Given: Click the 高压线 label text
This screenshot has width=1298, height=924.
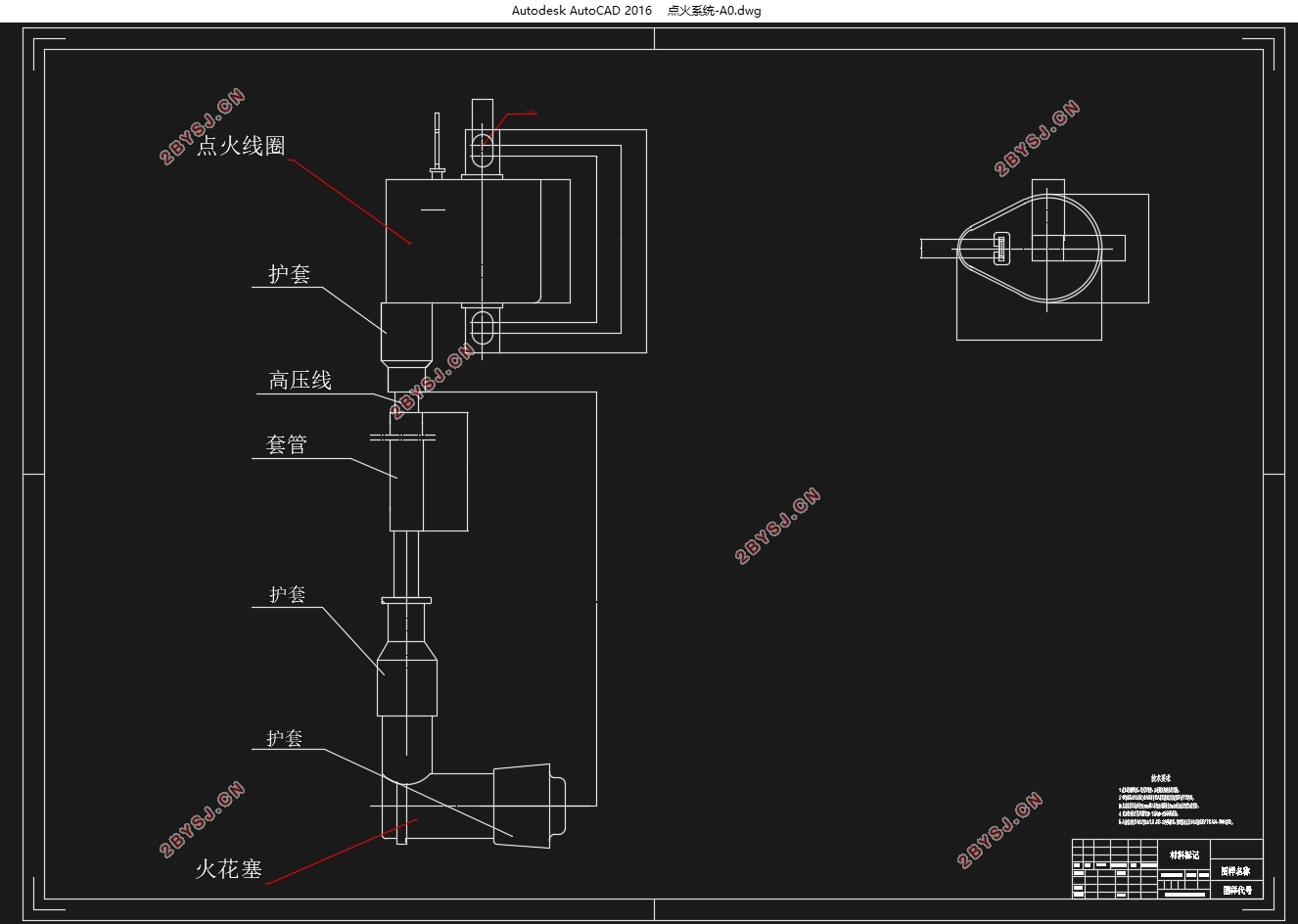Looking at the screenshot, I should pyautogui.click(x=301, y=380).
